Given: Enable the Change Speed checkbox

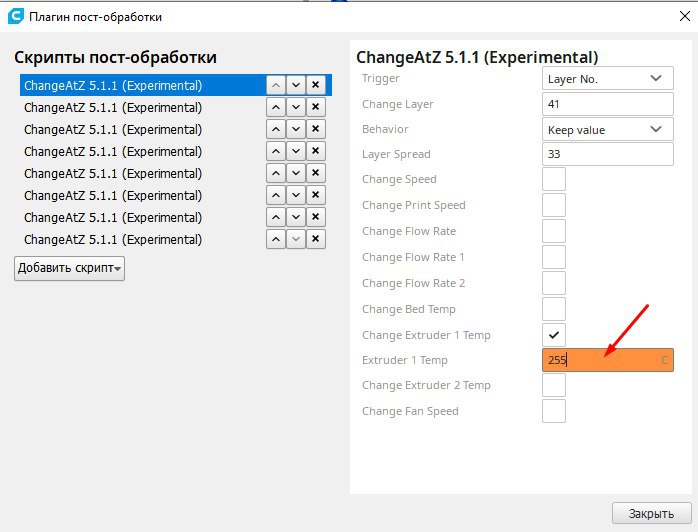Looking at the screenshot, I should point(554,179).
